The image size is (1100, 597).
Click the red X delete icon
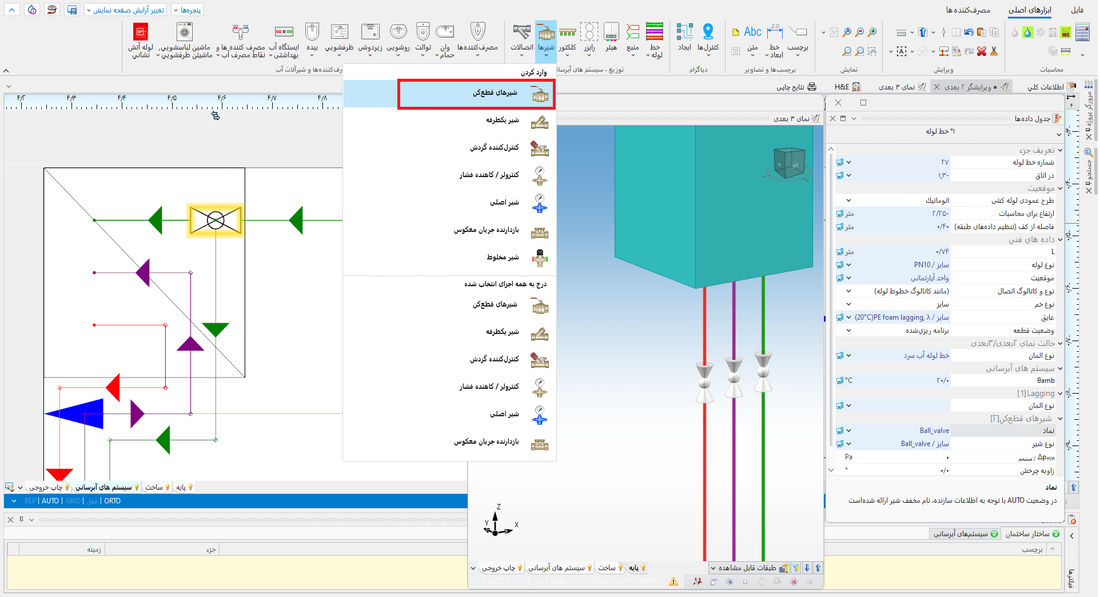click(x=981, y=51)
